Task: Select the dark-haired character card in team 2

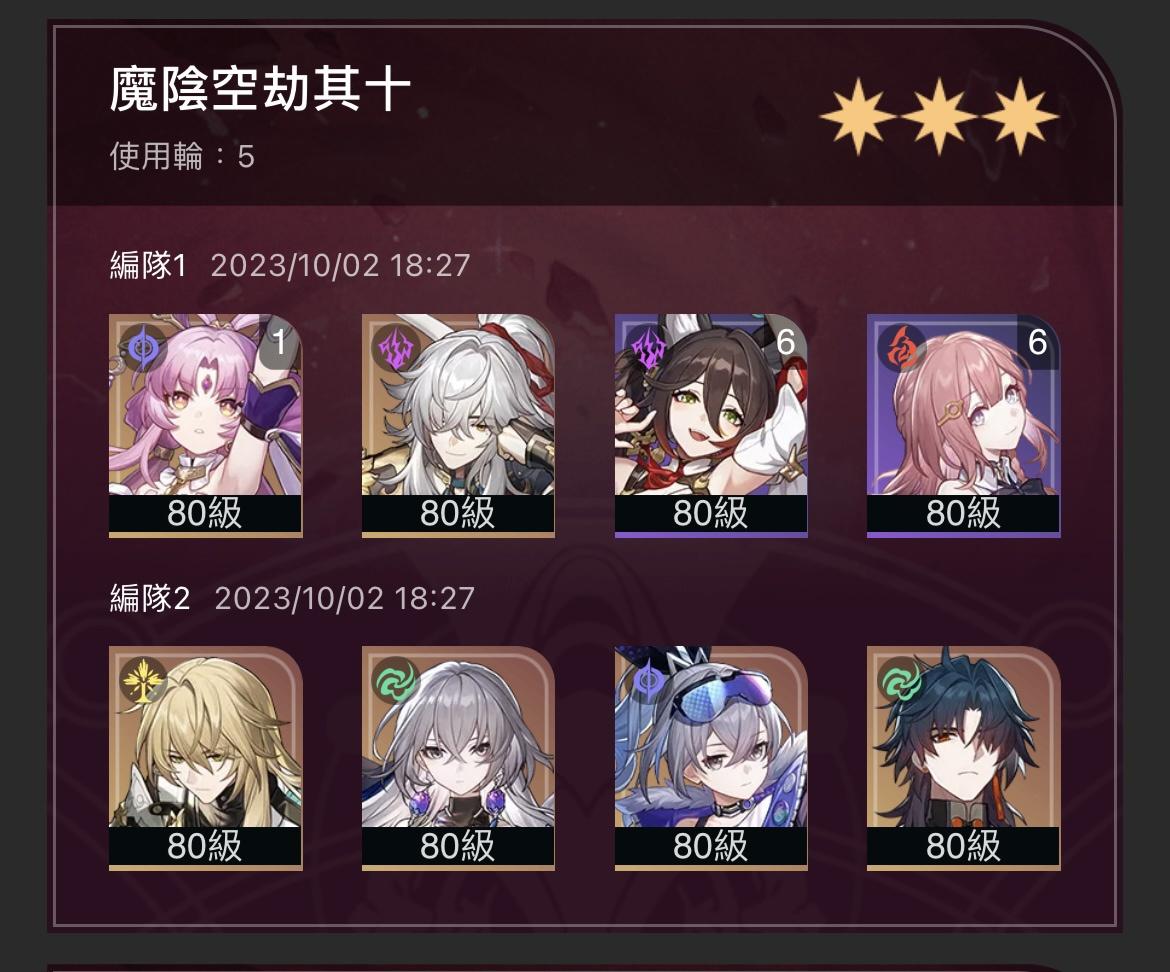Action: pos(963,758)
